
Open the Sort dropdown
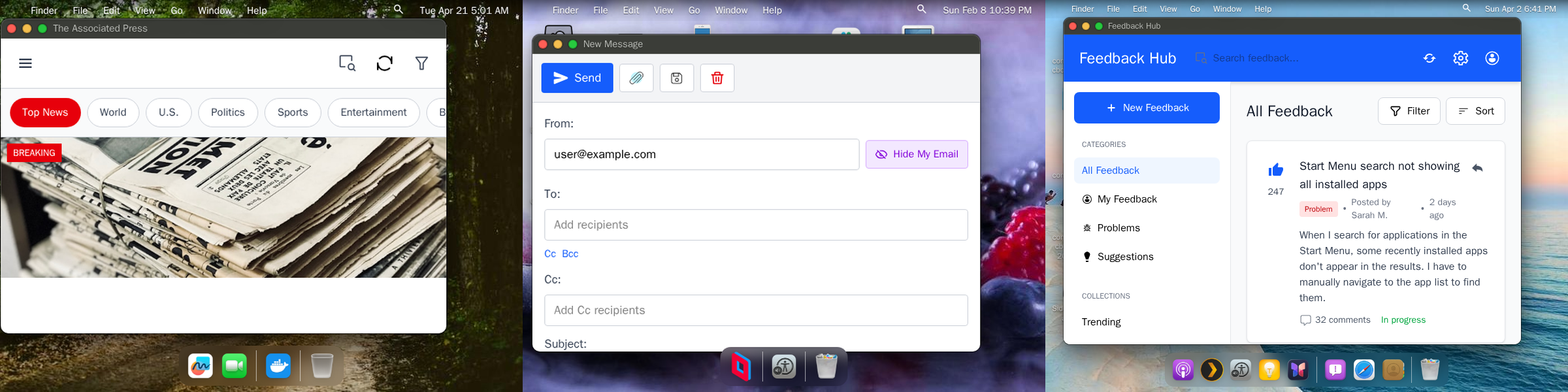pyautogui.click(x=1475, y=111)
